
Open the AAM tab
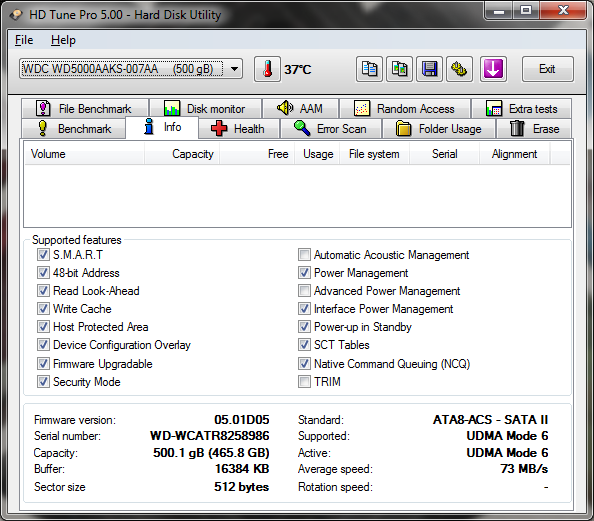pos(300,109)
